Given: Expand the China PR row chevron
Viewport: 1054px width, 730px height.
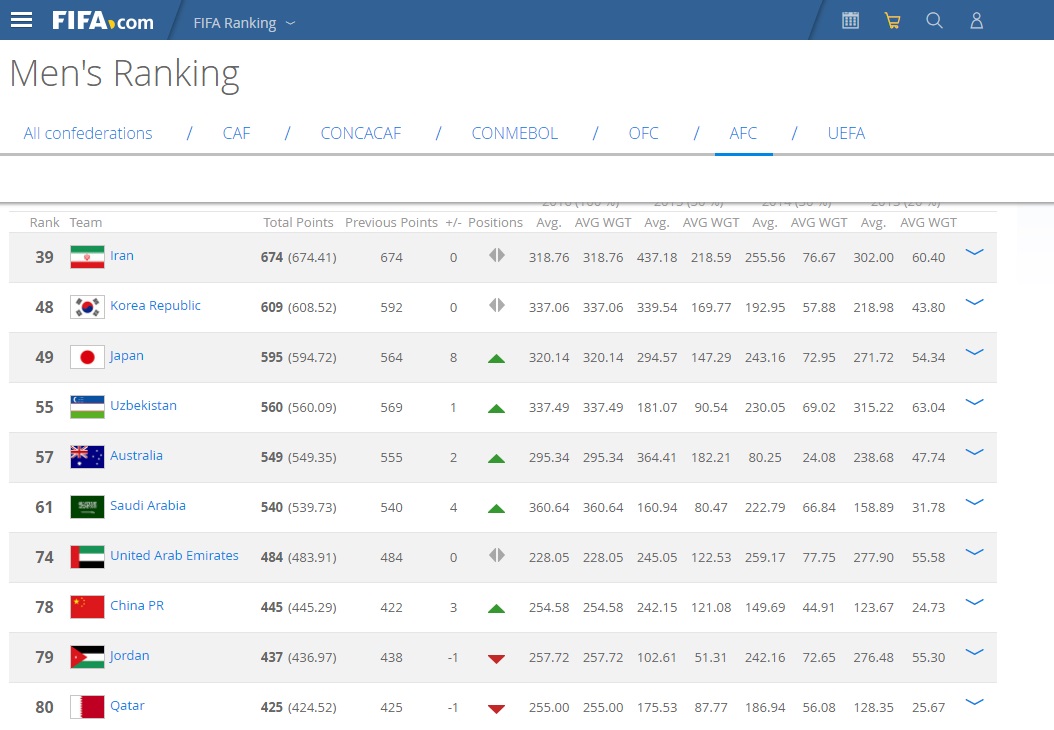Looking at the screenshot, I should [974, 603].
